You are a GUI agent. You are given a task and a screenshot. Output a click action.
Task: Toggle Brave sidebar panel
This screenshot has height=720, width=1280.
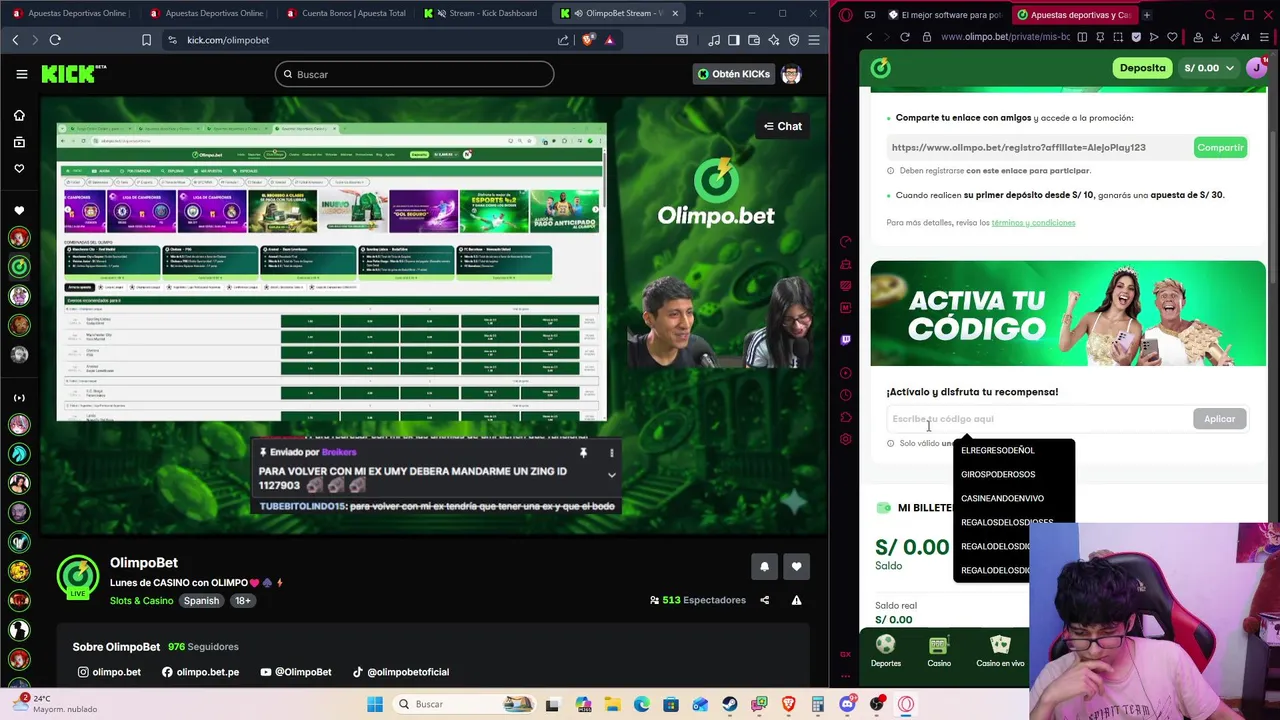(x=734, y=40)
